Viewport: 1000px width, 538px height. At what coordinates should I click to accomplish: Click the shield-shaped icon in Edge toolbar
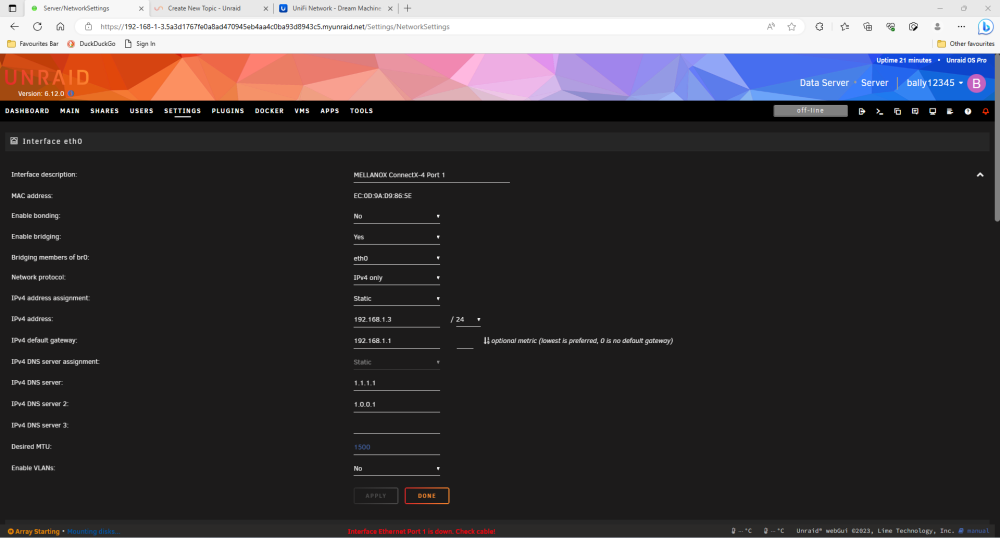(914, 26)
